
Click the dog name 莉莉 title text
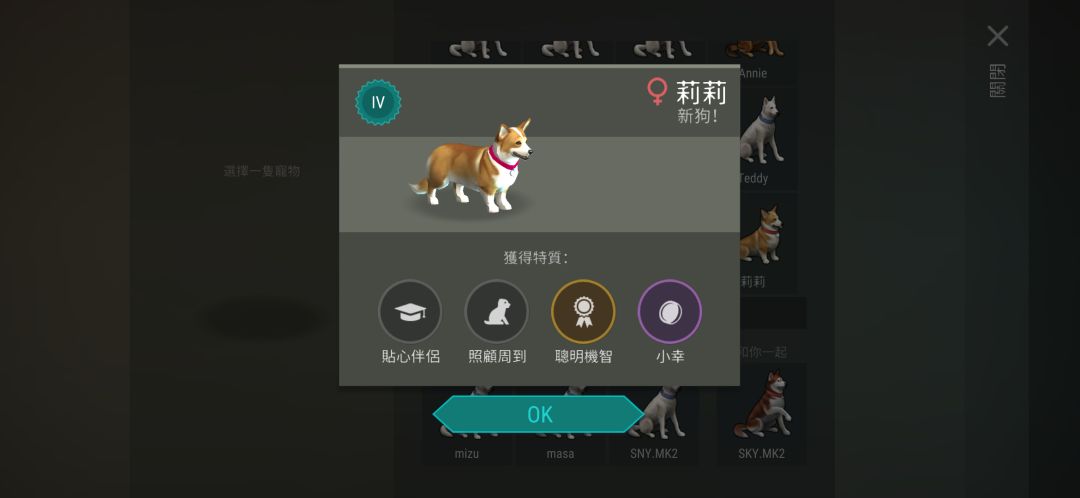(x=700, y=92)
